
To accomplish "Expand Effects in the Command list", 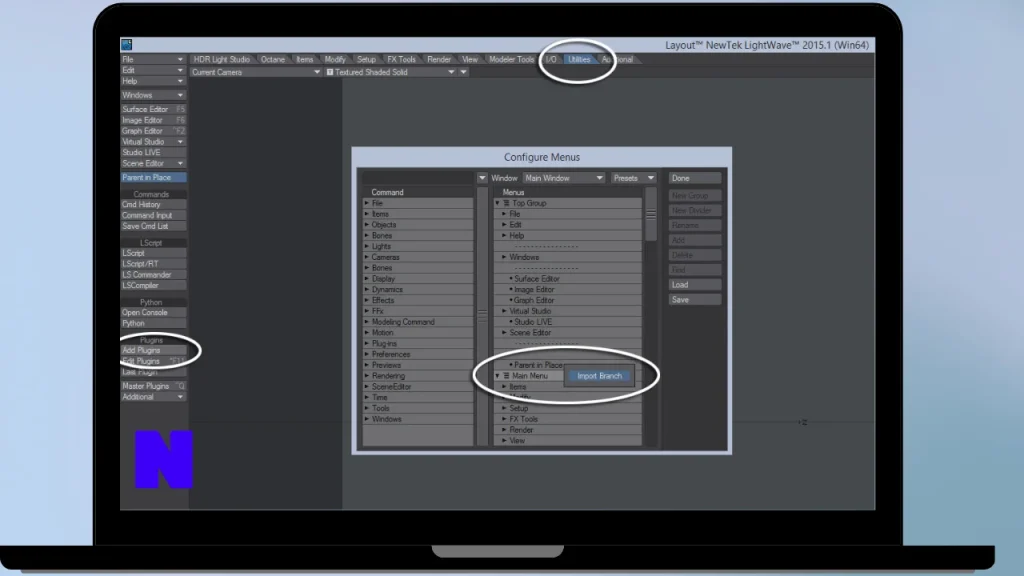I will [x=367, y=300].
